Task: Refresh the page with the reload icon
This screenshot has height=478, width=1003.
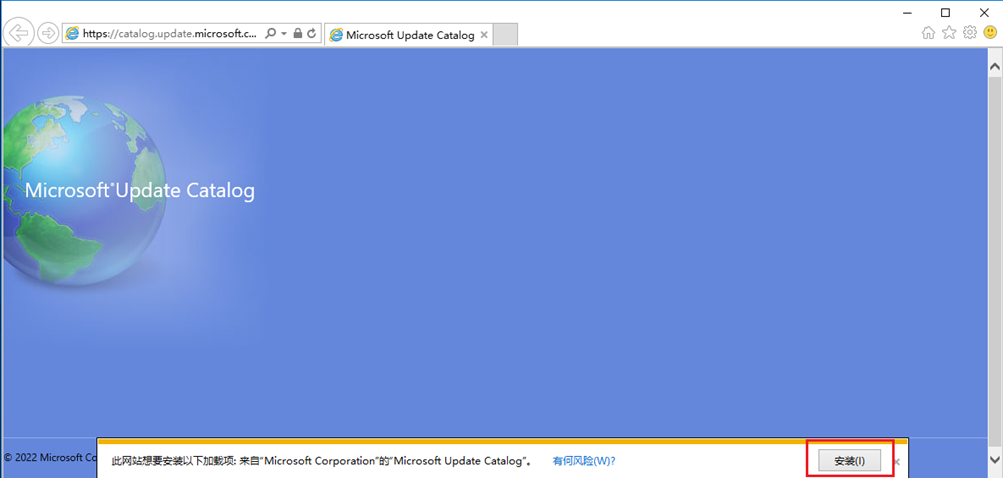Action: [312, 33]
